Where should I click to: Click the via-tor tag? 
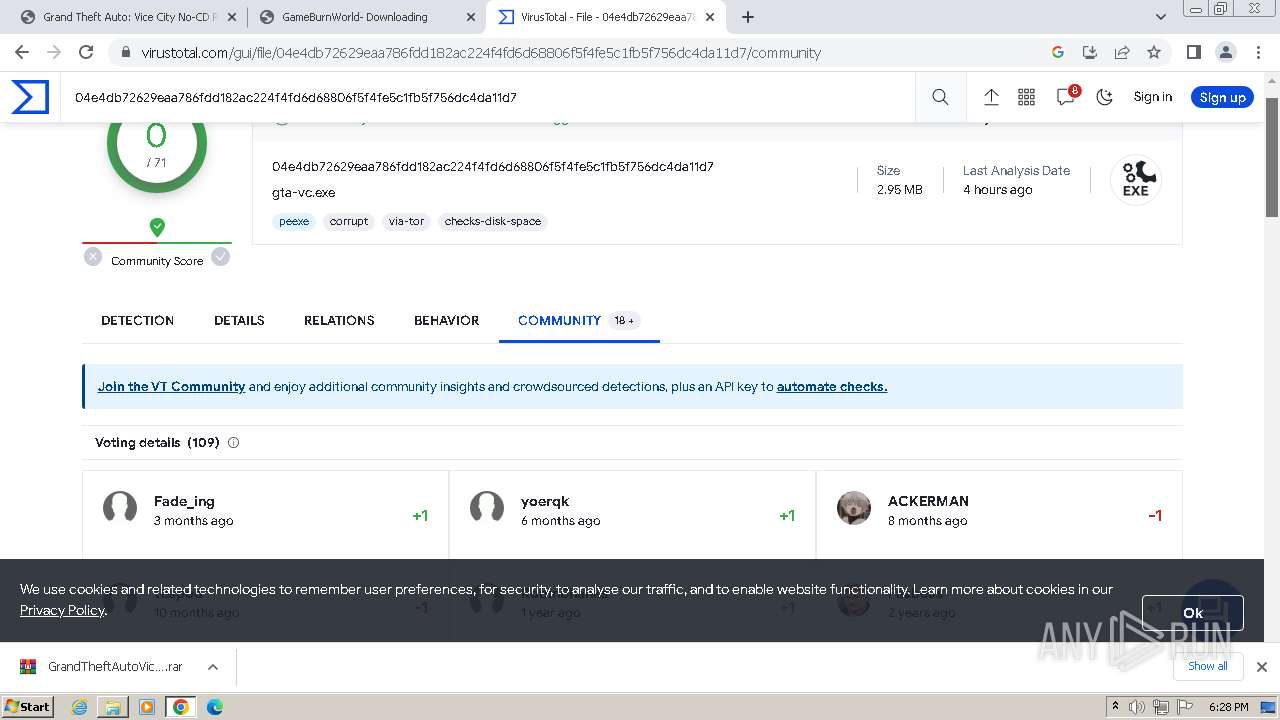(x=407, y=222)
